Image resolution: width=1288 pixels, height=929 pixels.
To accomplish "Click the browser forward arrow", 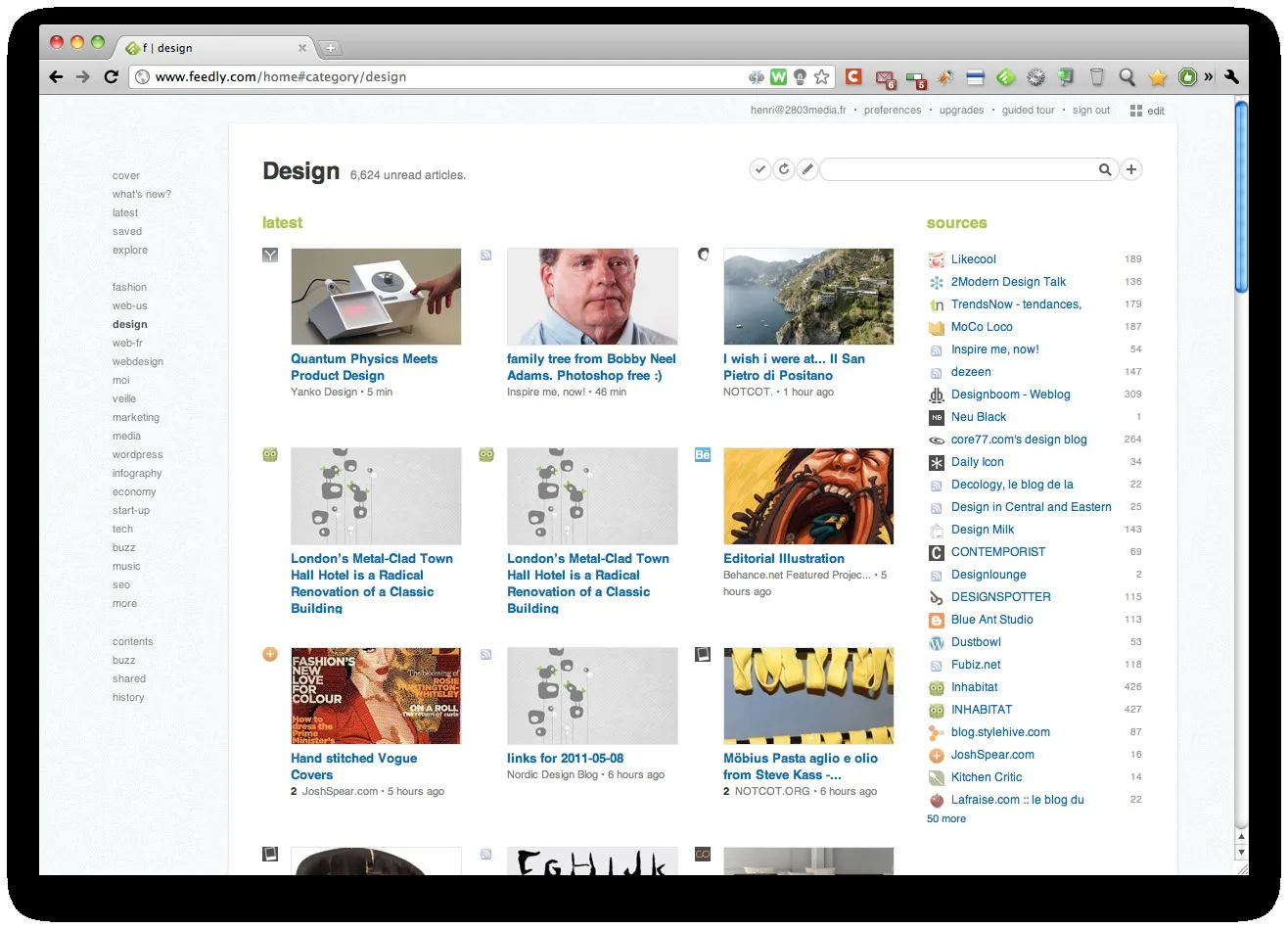I will coord(83,76).
